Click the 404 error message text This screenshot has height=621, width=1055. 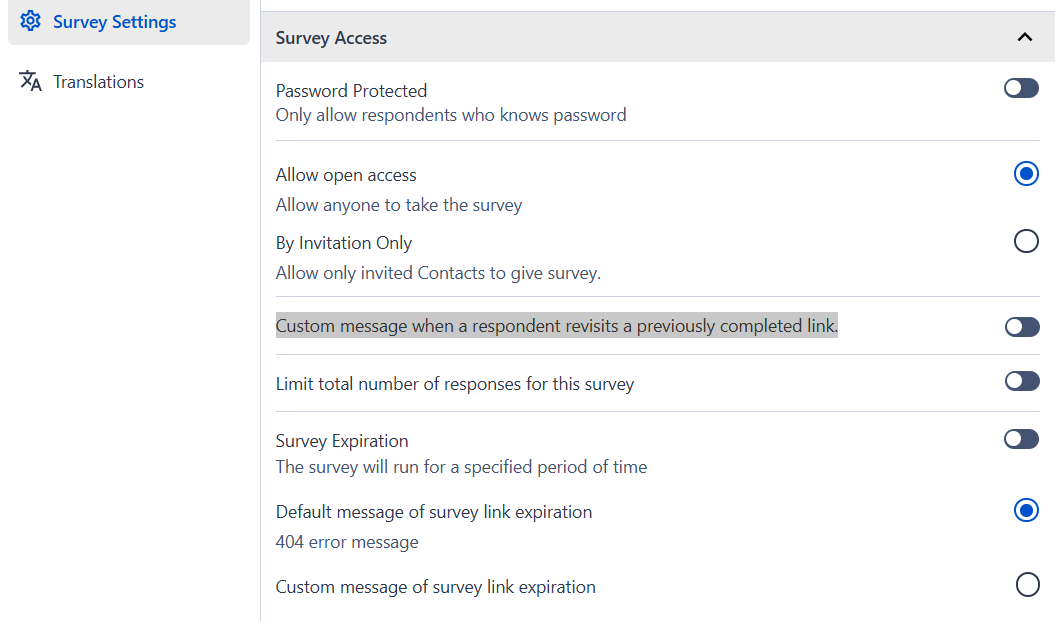pos(347,542)
